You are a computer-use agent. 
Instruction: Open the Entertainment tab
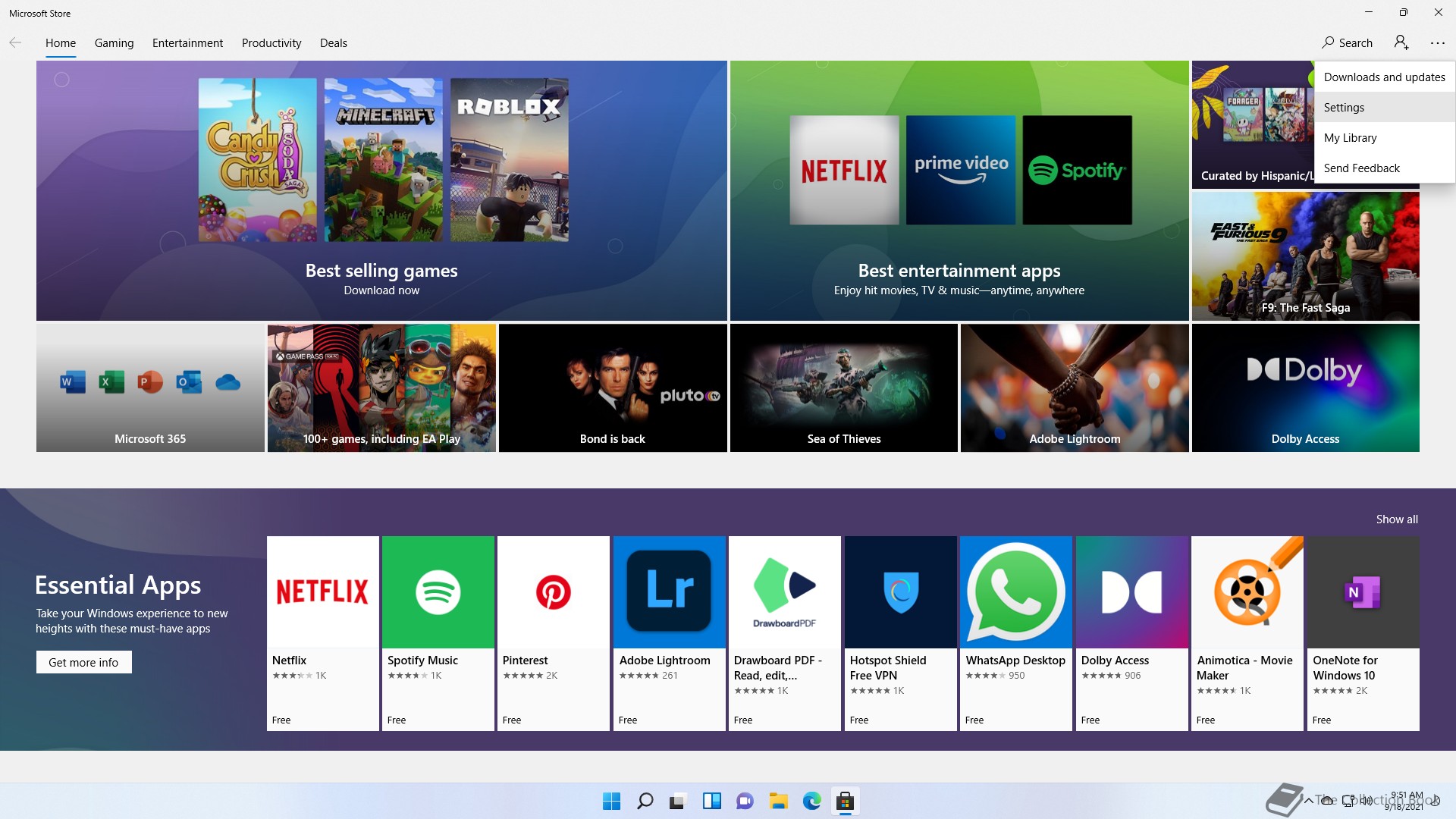click(x=187, y=43)
